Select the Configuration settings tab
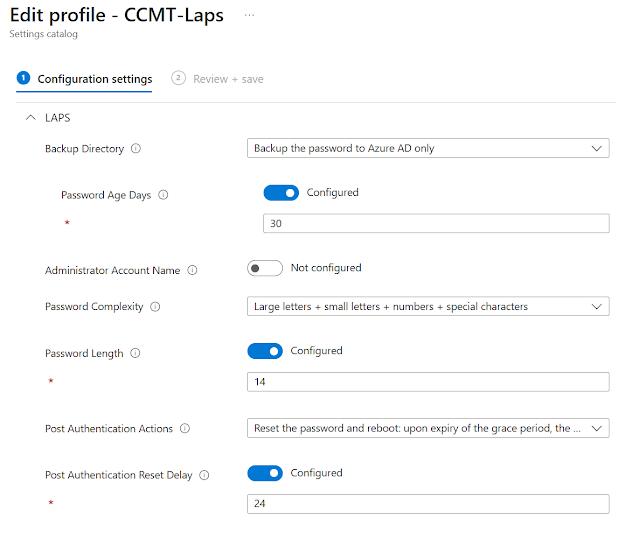This screenshot has height=533, width=639. pos(94,79)
